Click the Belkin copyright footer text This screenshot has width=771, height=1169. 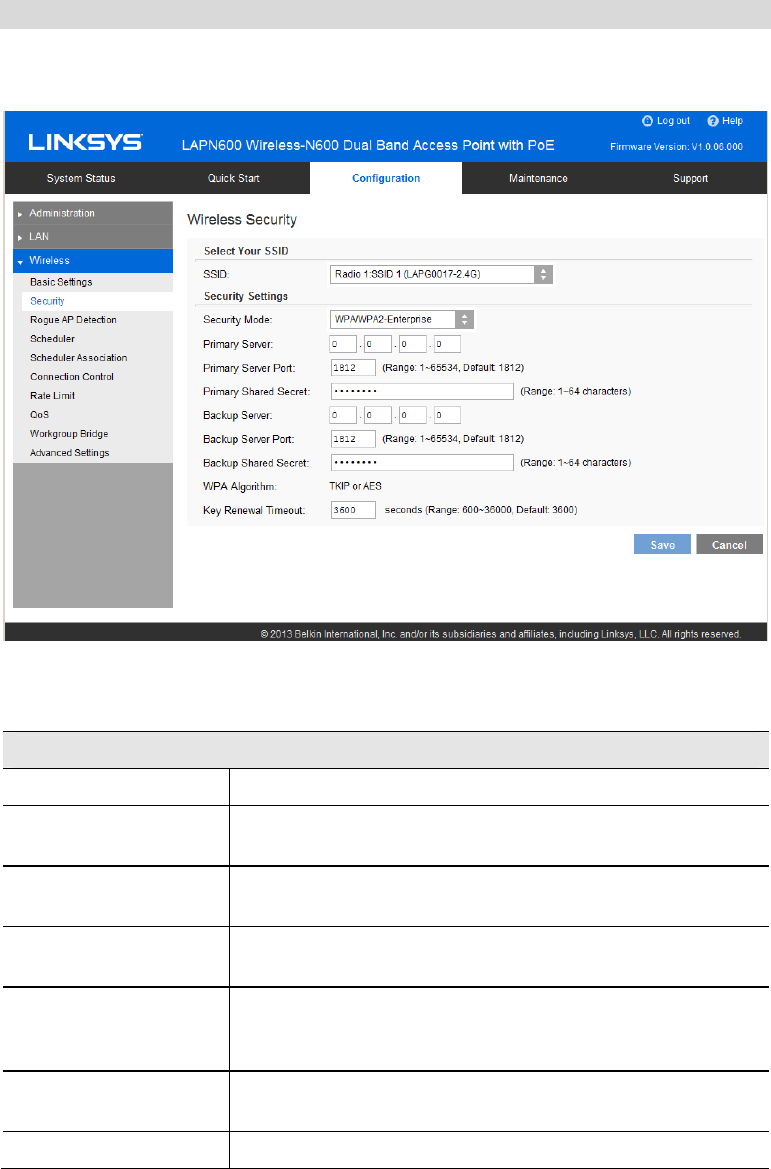[500, 634]
